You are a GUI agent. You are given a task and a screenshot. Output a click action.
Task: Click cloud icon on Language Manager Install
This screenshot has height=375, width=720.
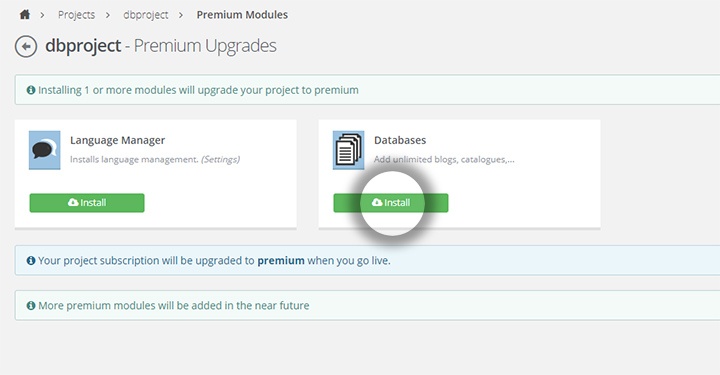click(73, 202)
